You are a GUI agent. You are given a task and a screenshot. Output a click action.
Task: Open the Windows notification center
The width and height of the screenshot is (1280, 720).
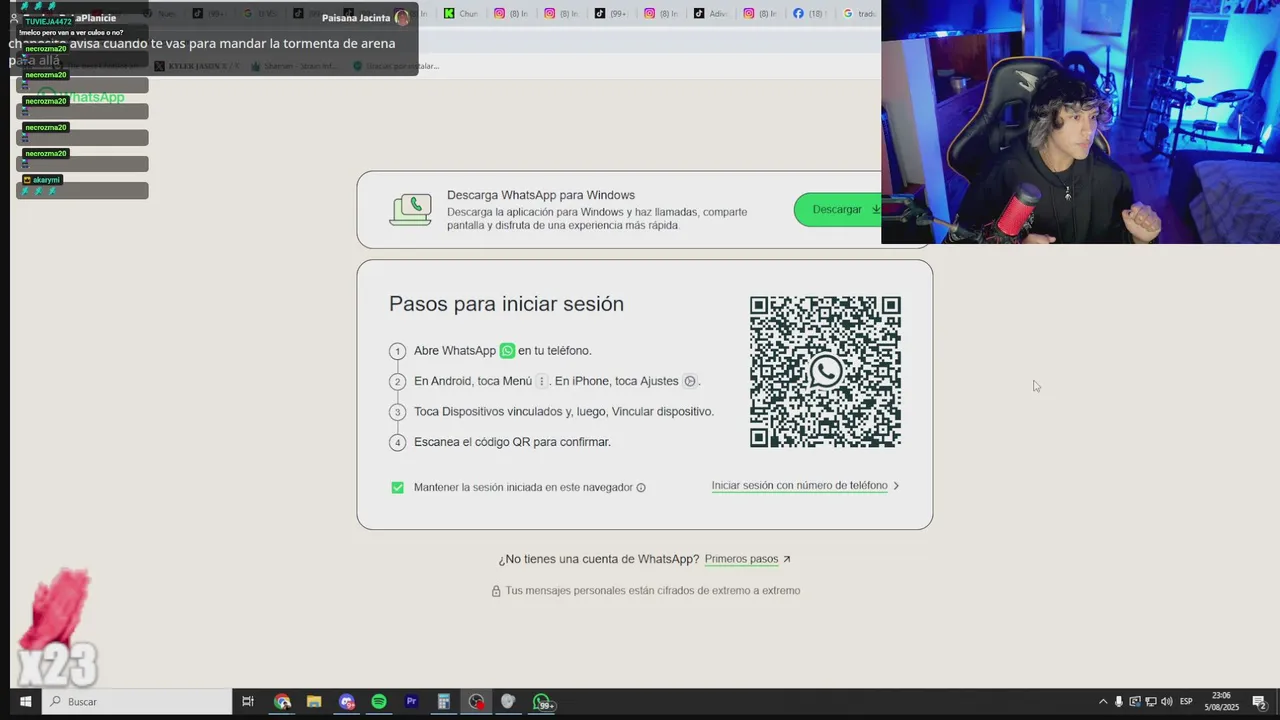[1259, 702]
